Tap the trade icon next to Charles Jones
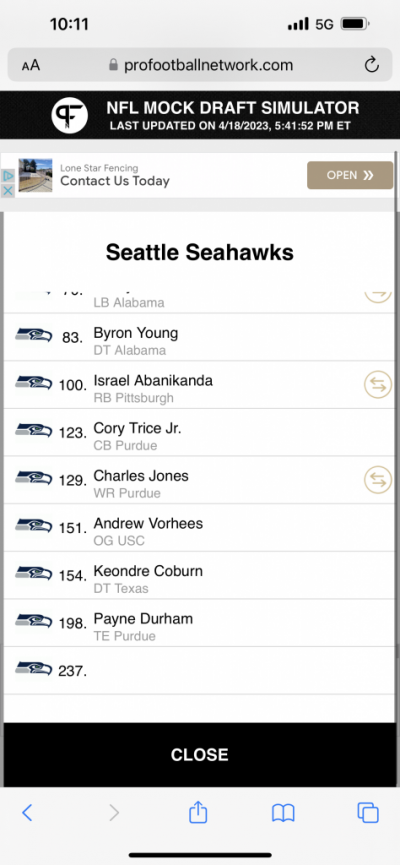400x865 pixels. click(x=378, y=479)
